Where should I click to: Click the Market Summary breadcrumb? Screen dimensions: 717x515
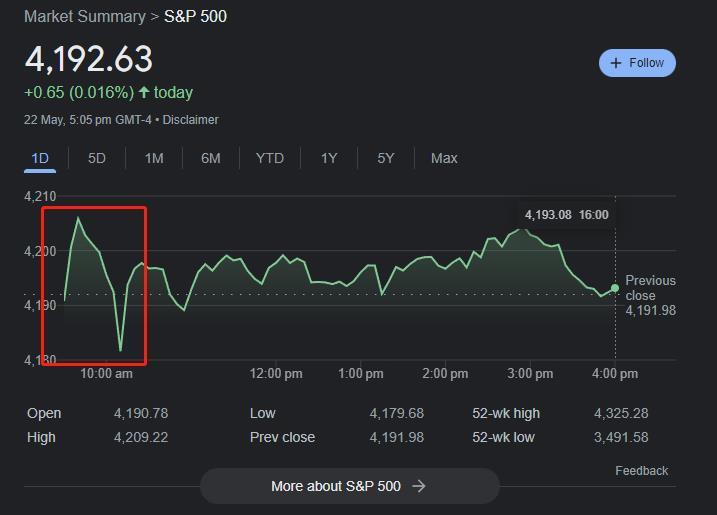tap(84, 17)
